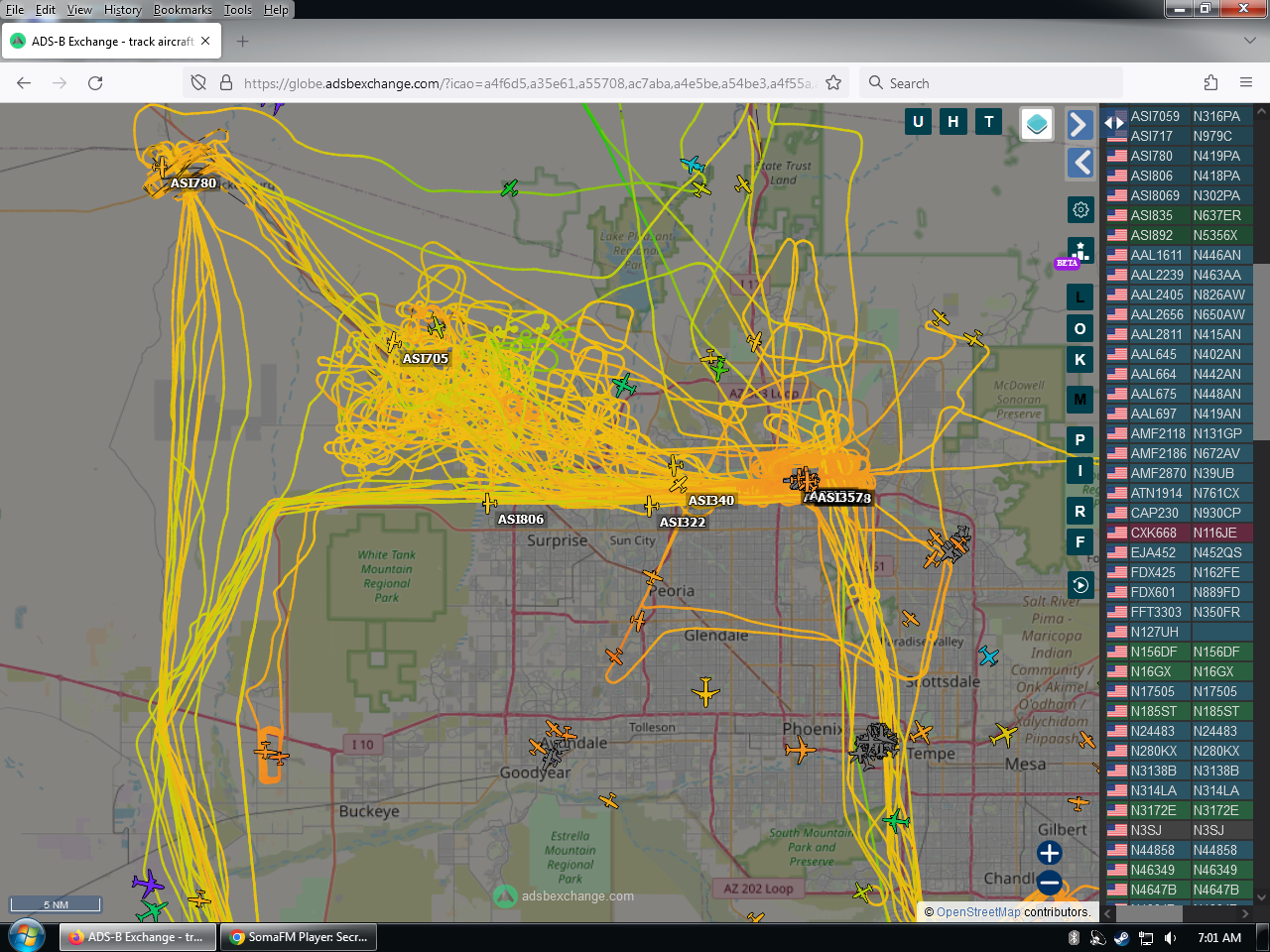The image size is (1270, 952).
Task: Switch to ADS-B Exchange browser tab
Action: coord(111,42)
